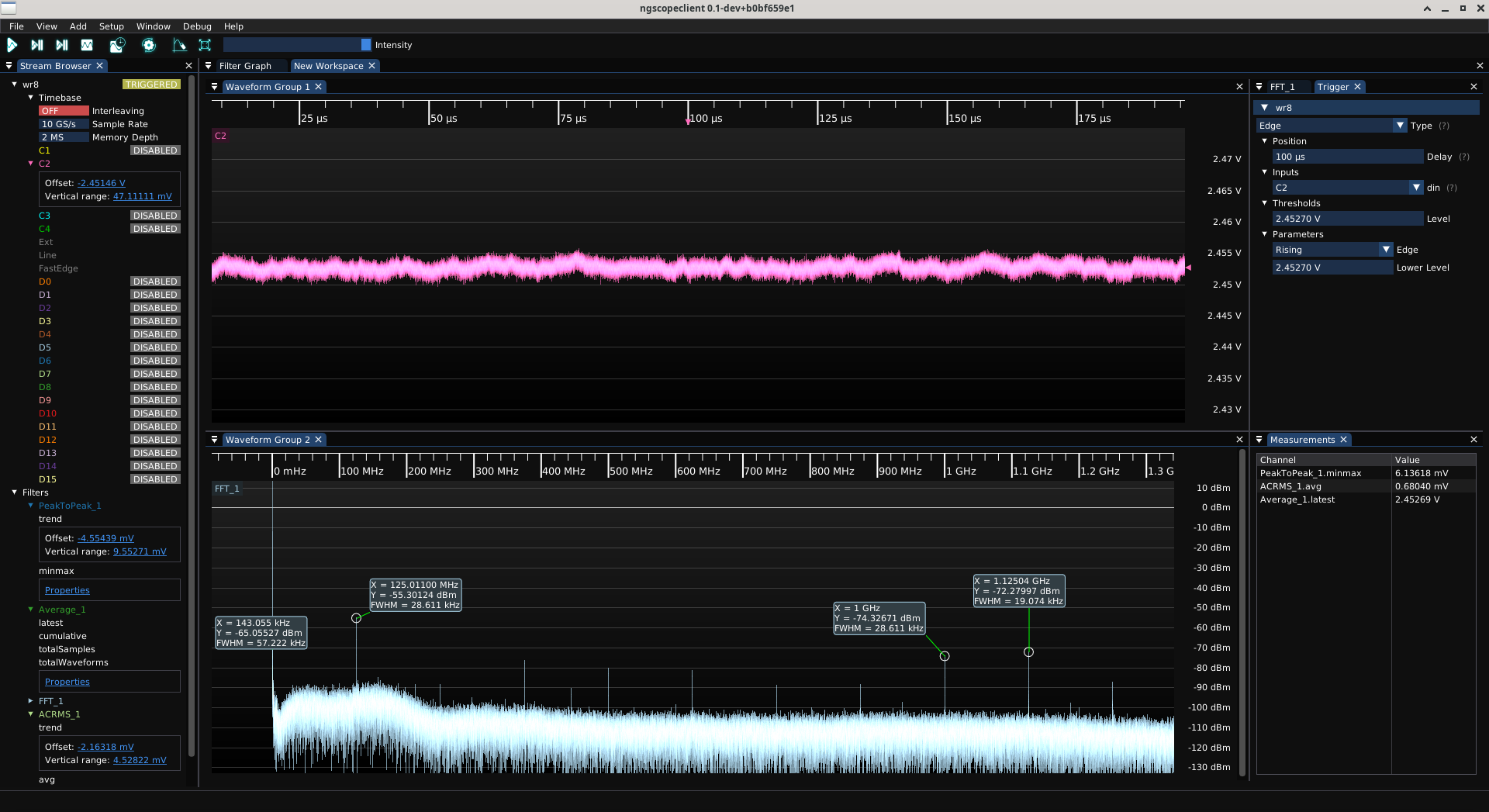Collapse the Timebase tree node
The height and width of the screenshot is (812, 1489).
point(30,98)
